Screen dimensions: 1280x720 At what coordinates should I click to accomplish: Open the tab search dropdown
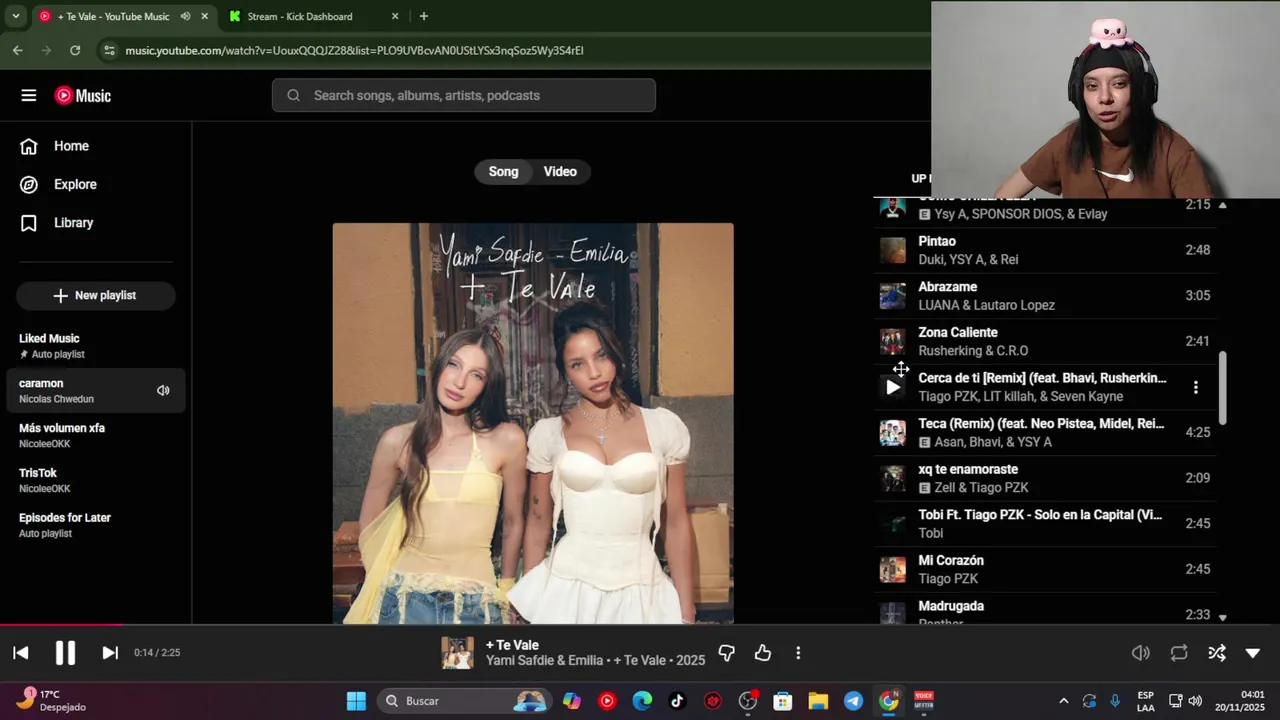pyautogui.click(x=15, y=16)
